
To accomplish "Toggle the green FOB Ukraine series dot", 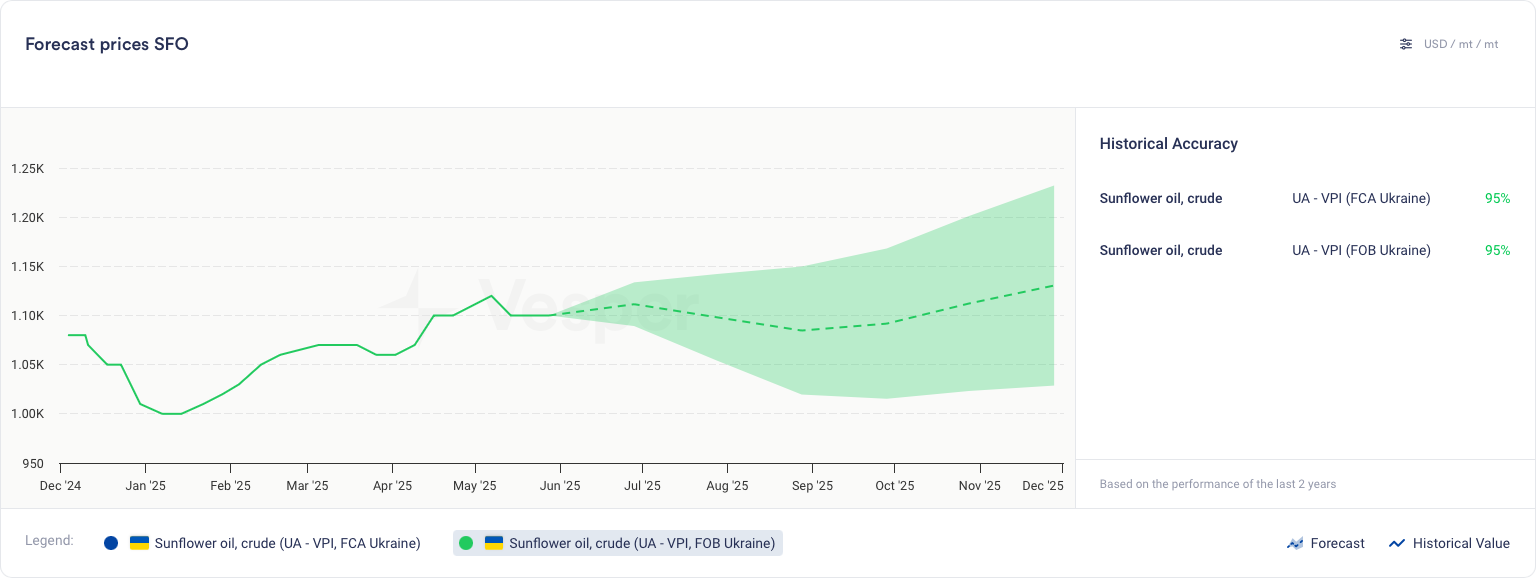I will (466, 543).
